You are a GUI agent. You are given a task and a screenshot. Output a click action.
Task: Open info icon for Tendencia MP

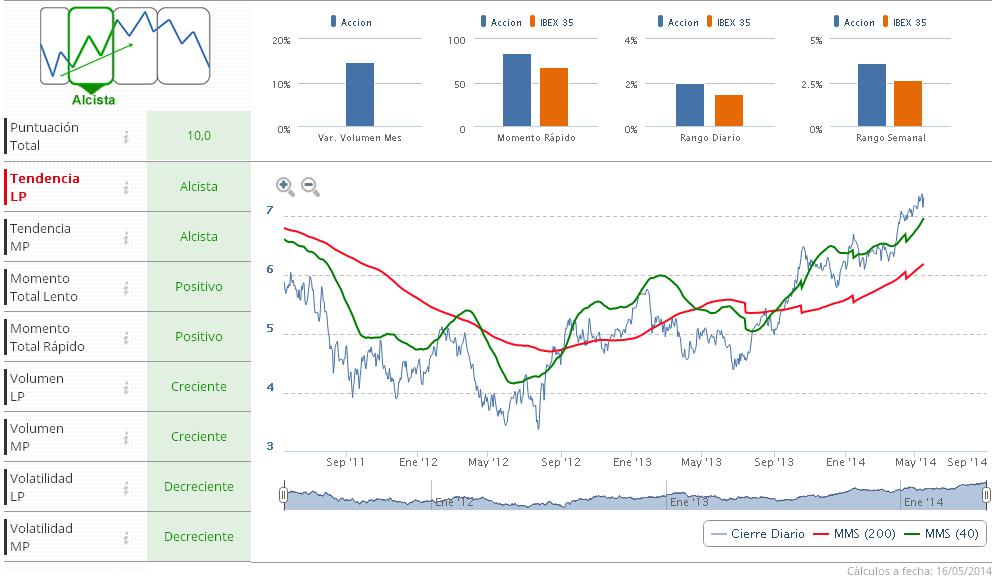(x=126, y=237)
